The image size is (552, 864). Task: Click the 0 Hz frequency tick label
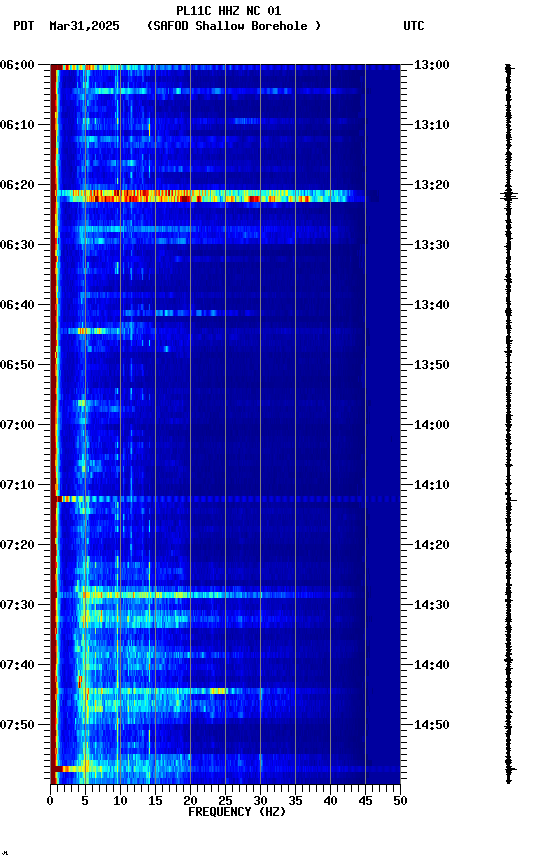point(51,801)
